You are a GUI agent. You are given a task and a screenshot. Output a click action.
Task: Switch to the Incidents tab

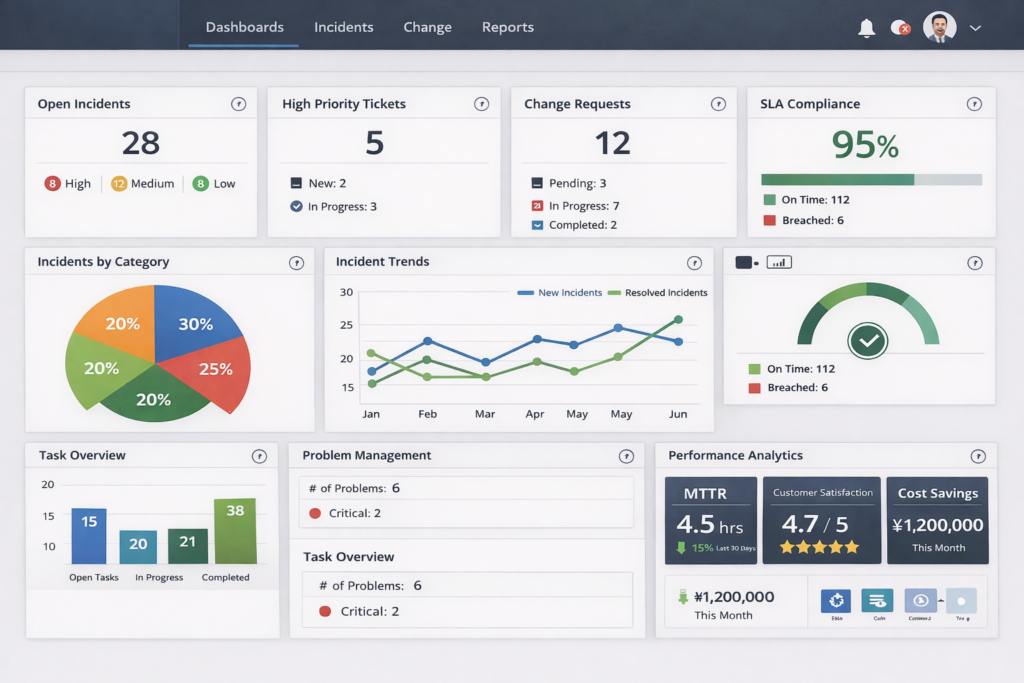click(x=343, y=27)
